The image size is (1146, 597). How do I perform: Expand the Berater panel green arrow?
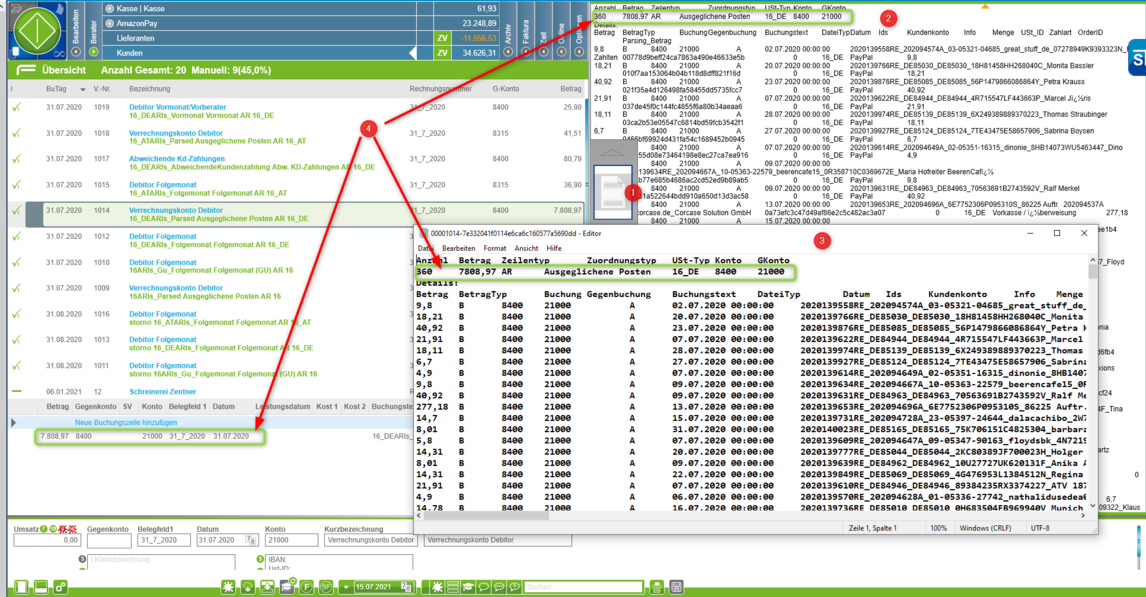[x=94, y=51]
